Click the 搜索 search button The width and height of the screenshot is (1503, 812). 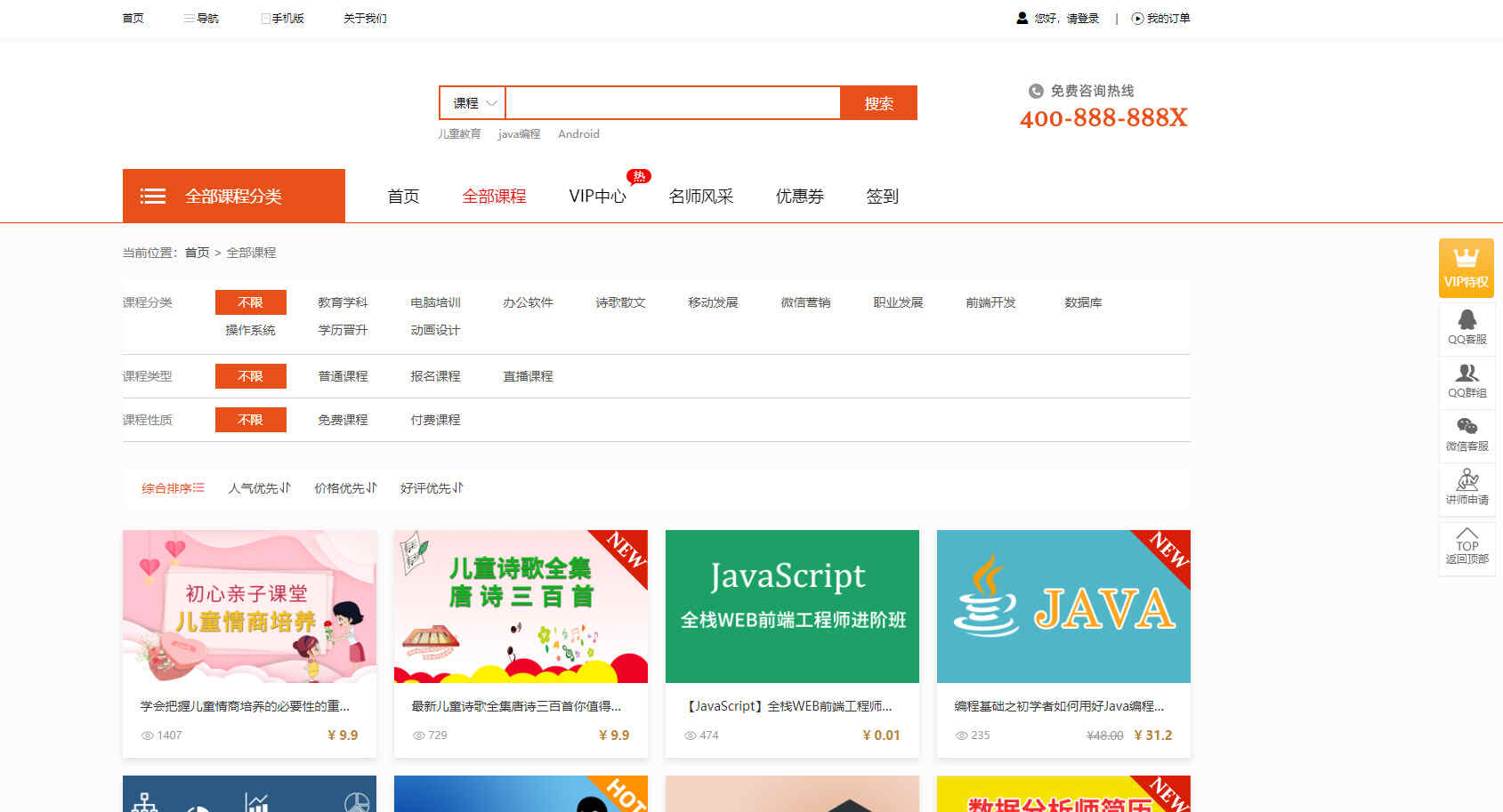pyautogui.click(x=878, y=103)
